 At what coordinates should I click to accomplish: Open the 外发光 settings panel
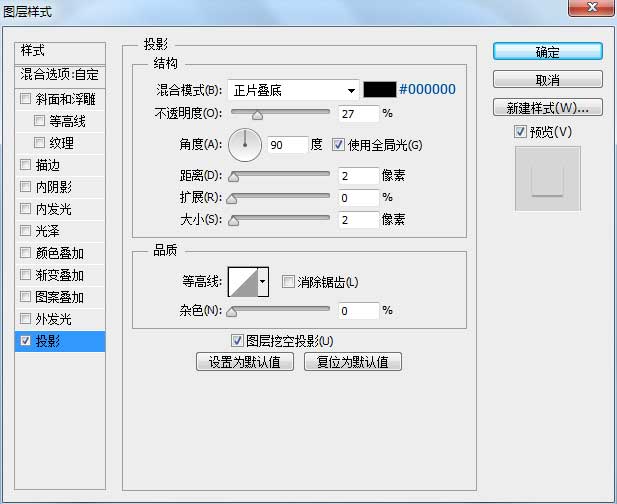(54, 319)
